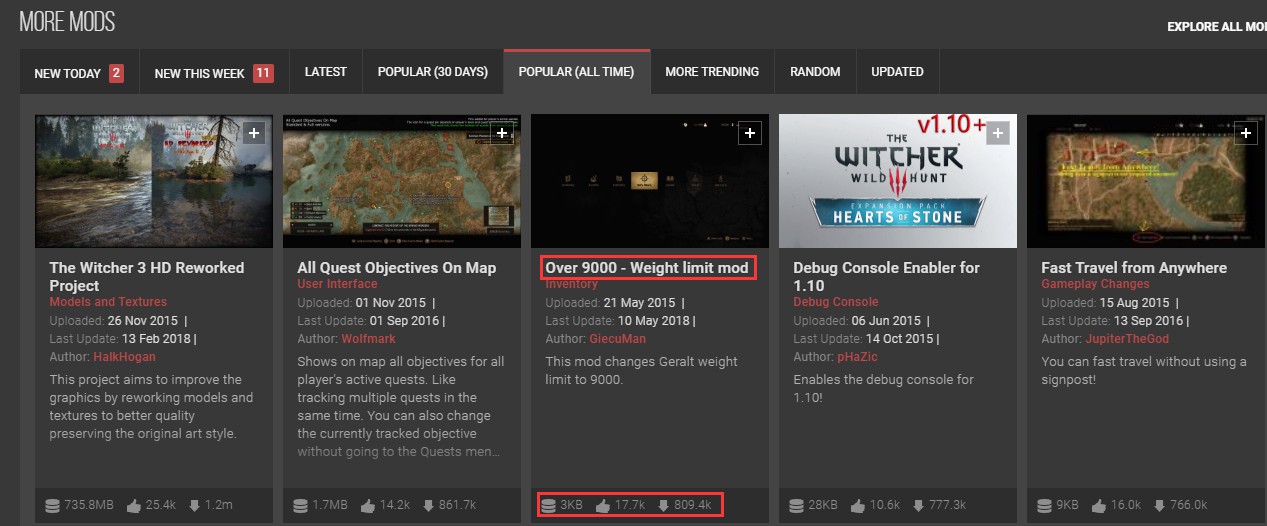
Task: Switch to More Trending tab
Action: tap(712, 72)
